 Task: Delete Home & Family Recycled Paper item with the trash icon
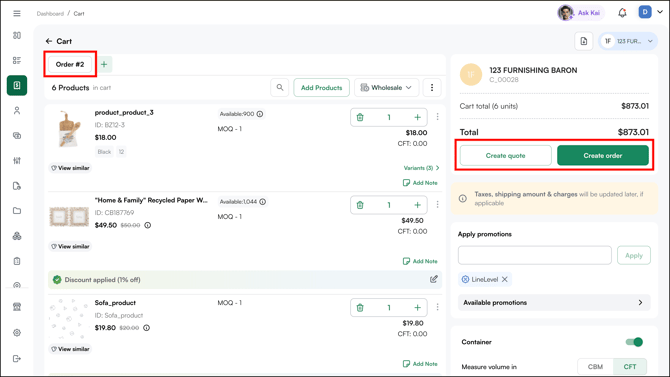coord(360,205)
